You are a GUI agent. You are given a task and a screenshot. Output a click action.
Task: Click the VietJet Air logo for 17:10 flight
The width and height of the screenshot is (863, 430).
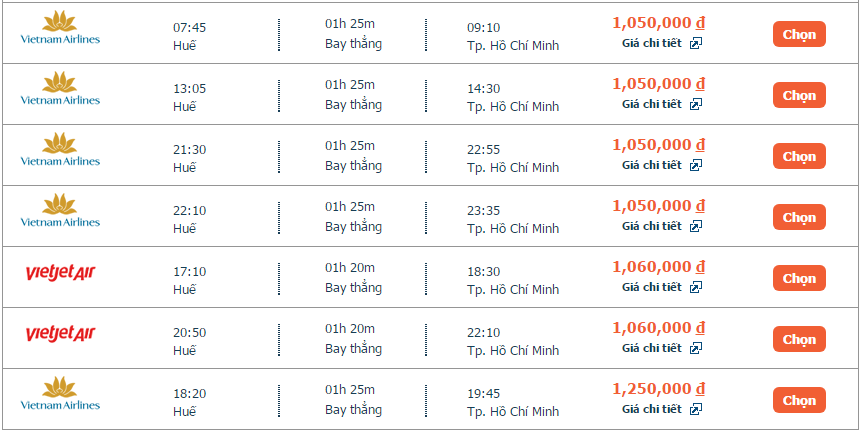click(60, 273)
